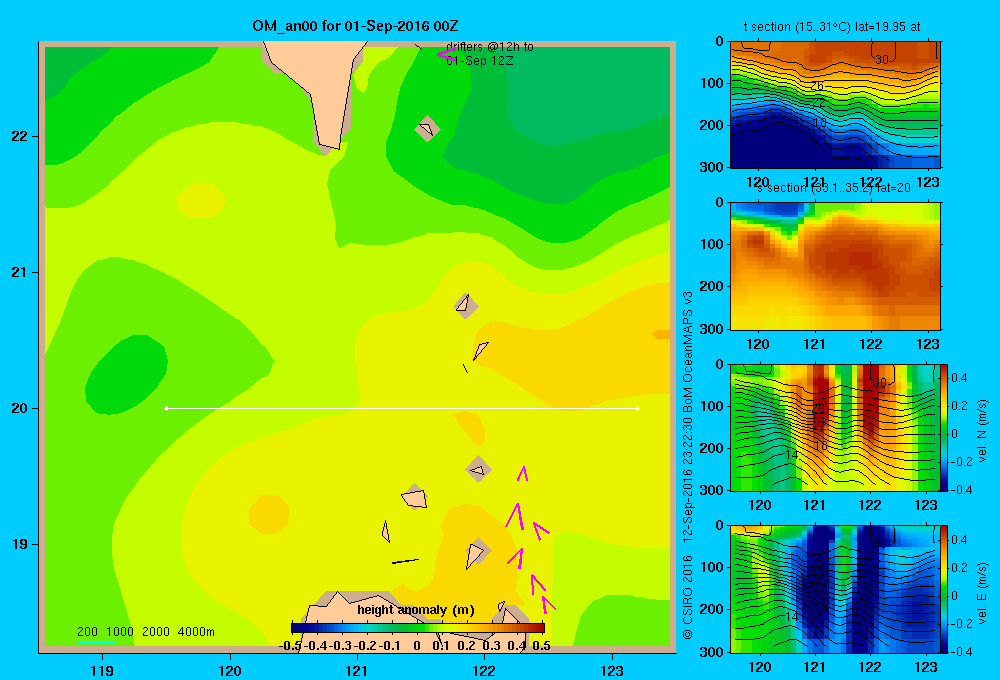Click the latitude 19 axis label on main map
This screenshot has height=680, width=1000.
19,544
